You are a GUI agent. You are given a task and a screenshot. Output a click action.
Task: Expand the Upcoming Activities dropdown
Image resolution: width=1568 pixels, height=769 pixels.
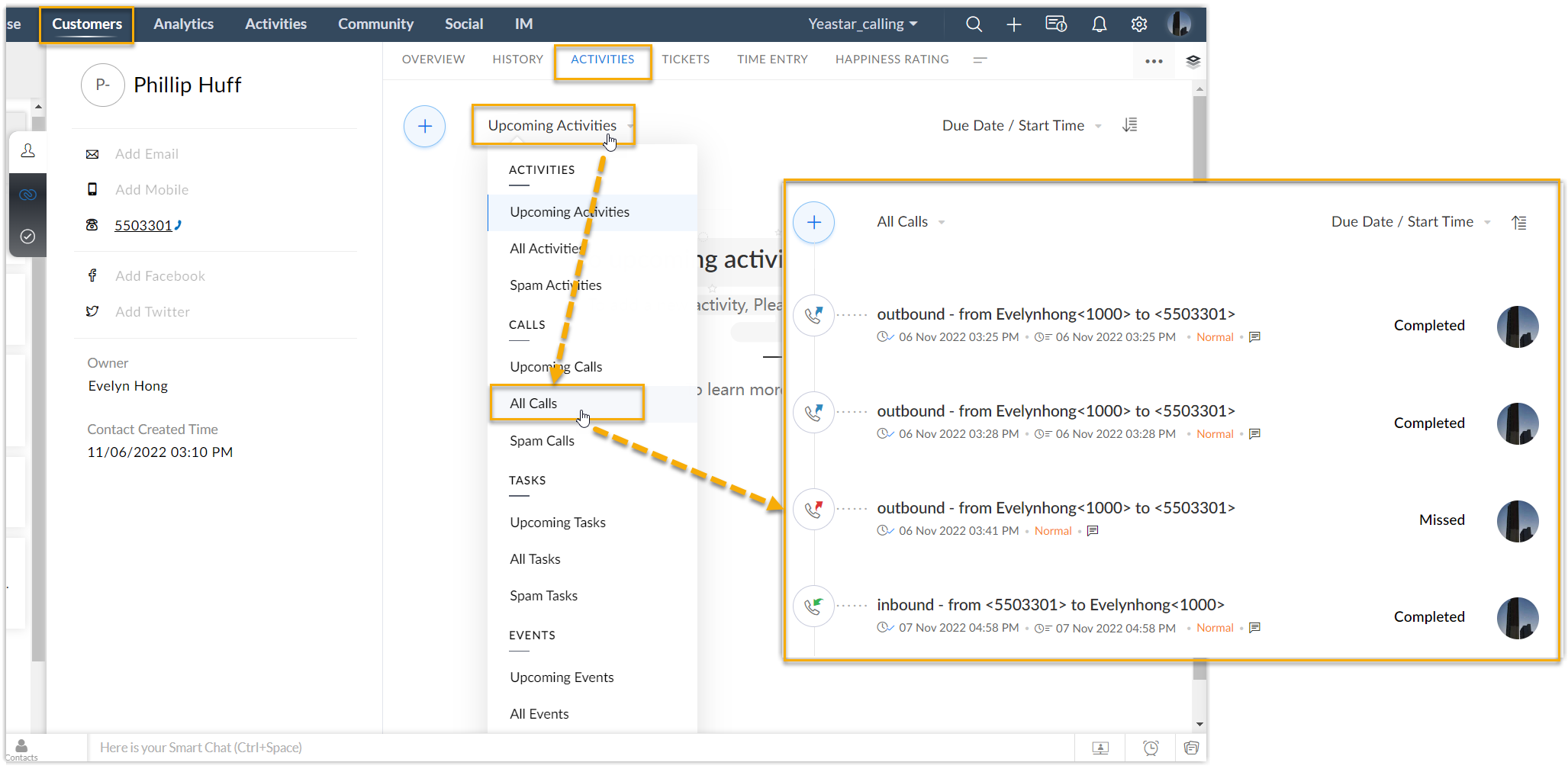tap(553, 125)
